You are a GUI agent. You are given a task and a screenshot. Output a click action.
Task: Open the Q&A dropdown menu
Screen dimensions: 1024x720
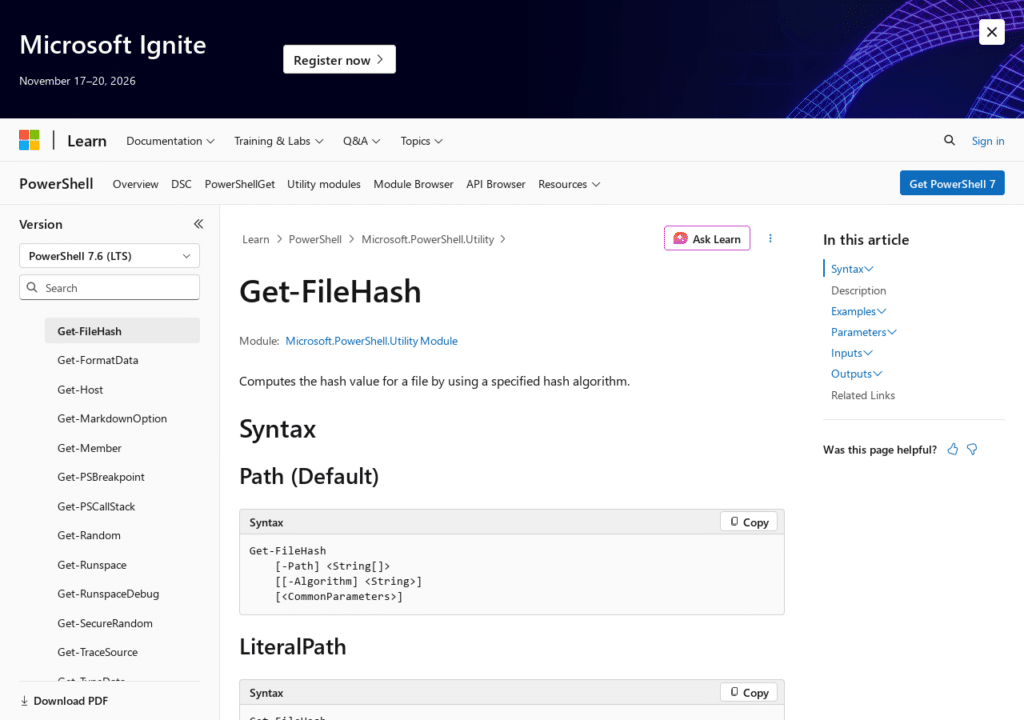(x=361, y=141)
